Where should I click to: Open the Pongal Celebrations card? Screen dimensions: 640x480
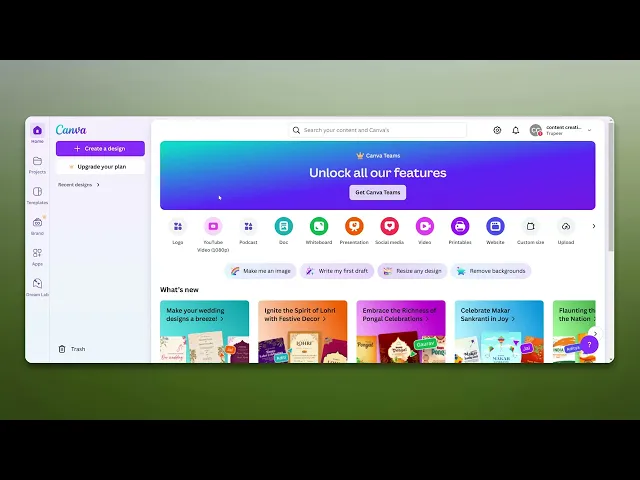tap(401, 331)
